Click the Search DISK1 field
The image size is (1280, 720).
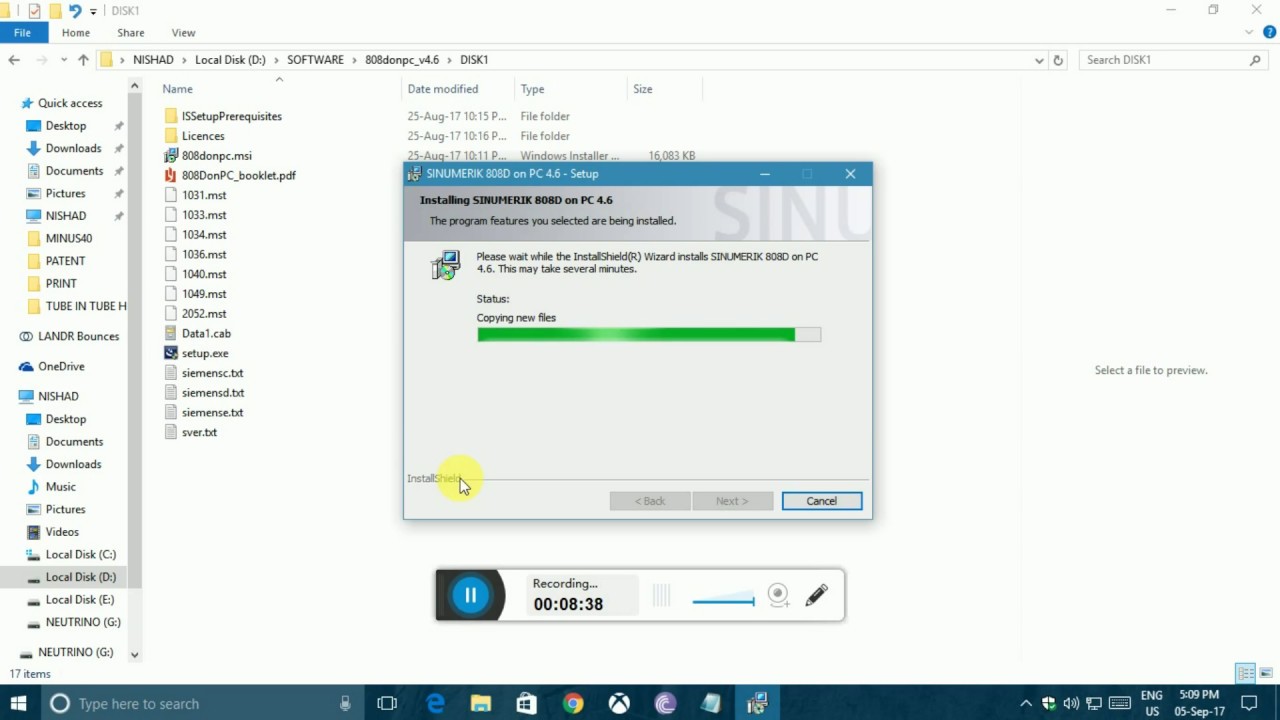(x=1174, y=60)
